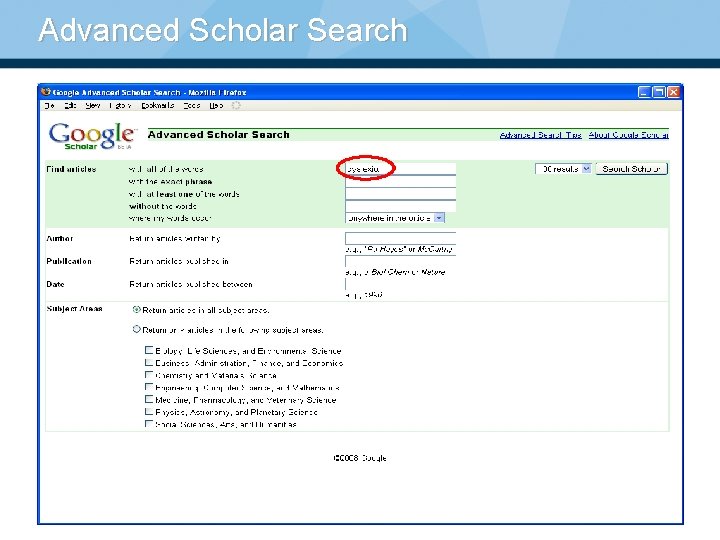Check Engineering, Computer Science, and Mathematics
Screen dimensions: 720x540
149,388
